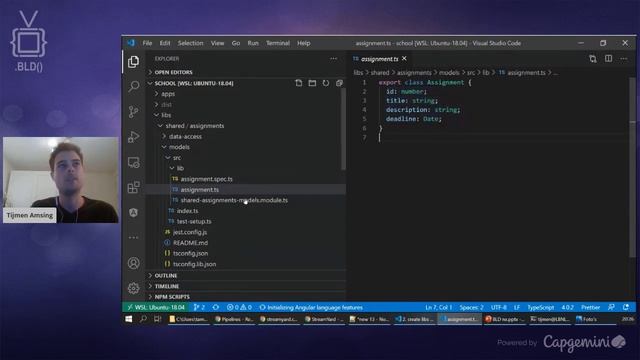Image resolution: width=640 pixels, height=360 pixels.
Task: Open jest.config.js file
Action: click(246, 232)
